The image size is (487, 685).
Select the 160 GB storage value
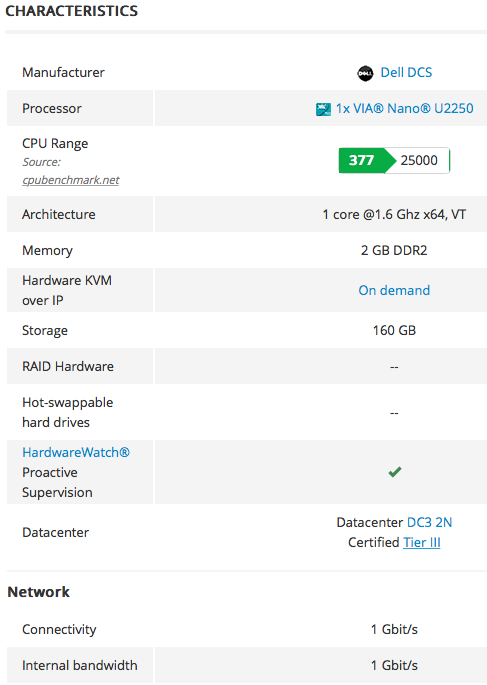(x=394, y=330)
